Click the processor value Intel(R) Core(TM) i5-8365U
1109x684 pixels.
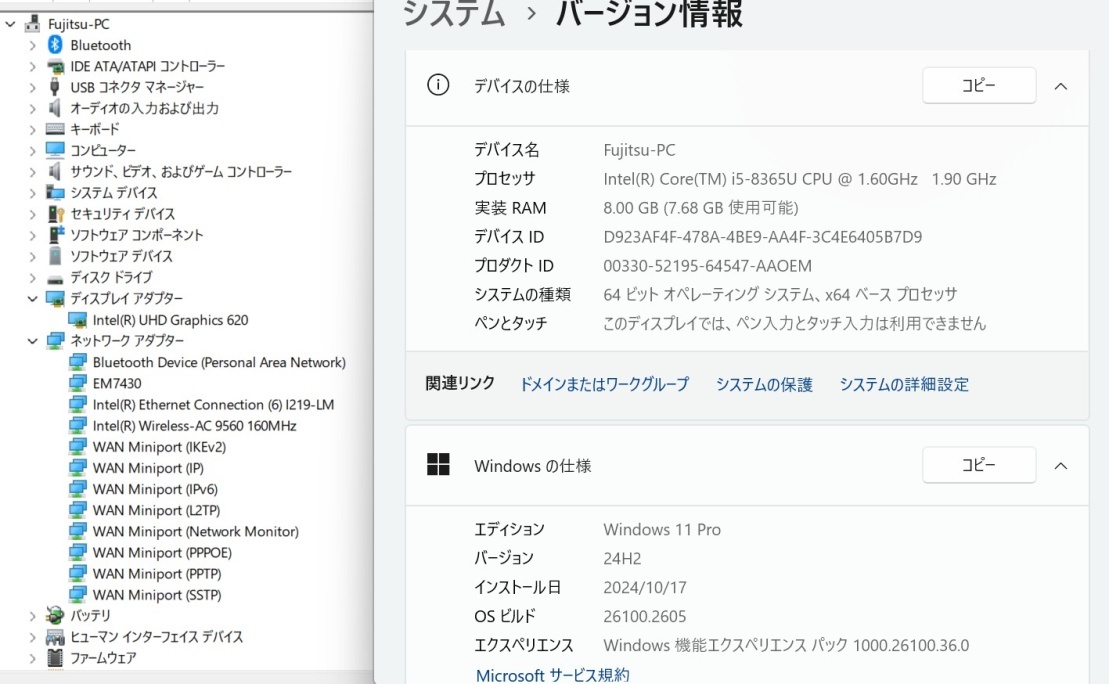click(x=800, y=179)
